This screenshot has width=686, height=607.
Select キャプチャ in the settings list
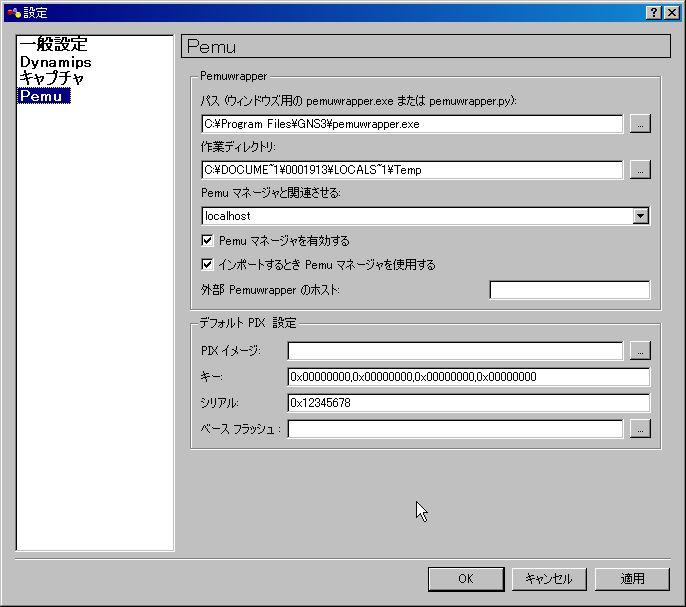pyautogui.click(x=51, y=78)
